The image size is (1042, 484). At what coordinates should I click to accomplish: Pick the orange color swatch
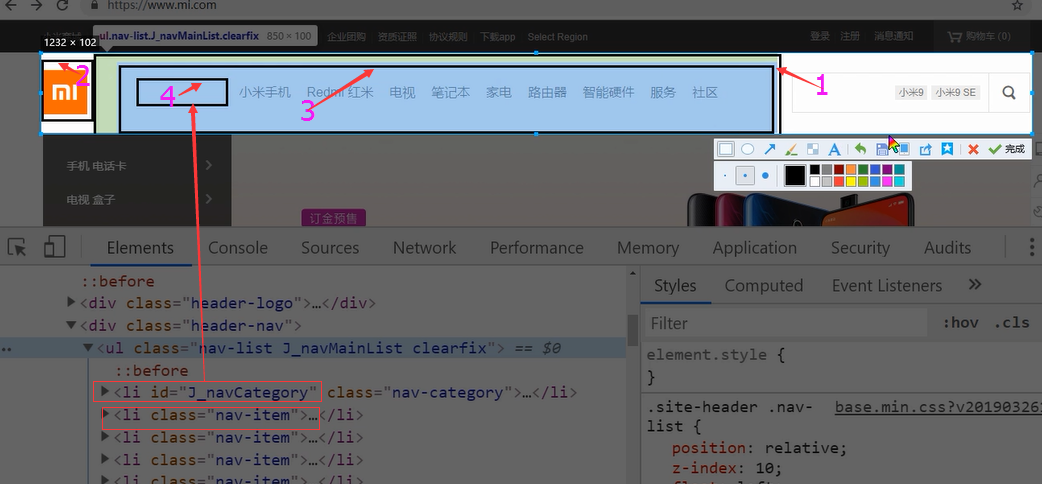[851, 170]
